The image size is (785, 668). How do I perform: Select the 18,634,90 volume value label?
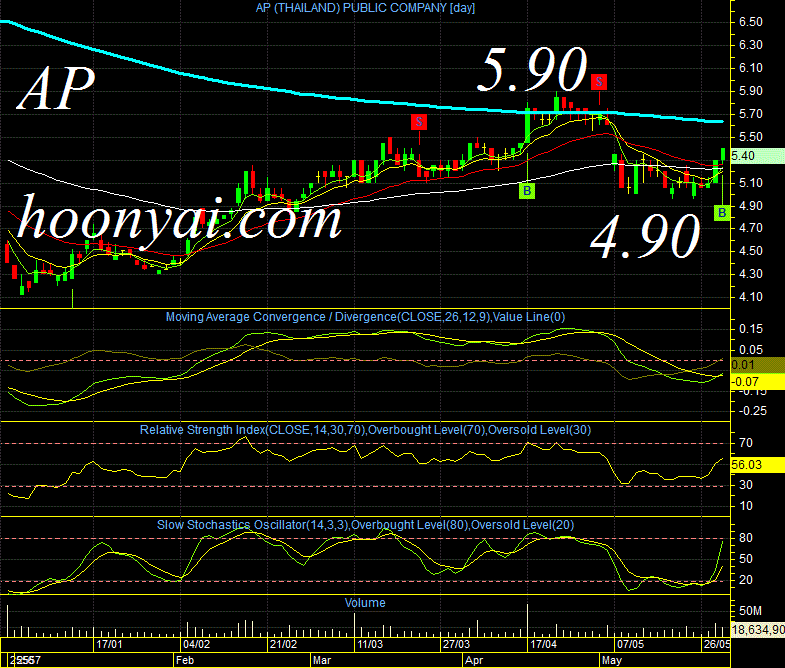pyautogui.click(x=757, y=629)
